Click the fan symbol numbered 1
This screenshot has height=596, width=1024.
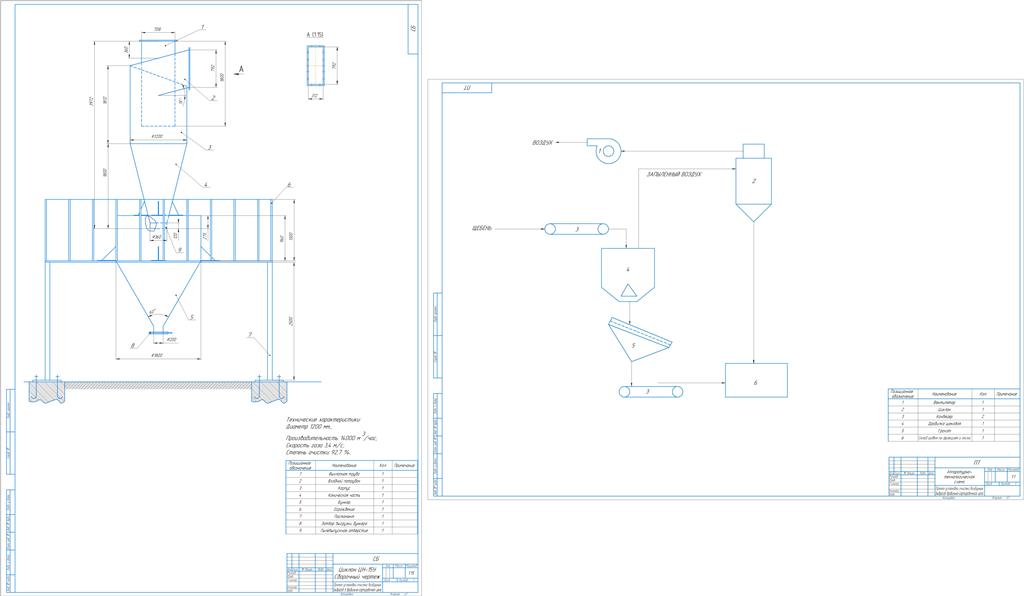click(x=607, y=150)
